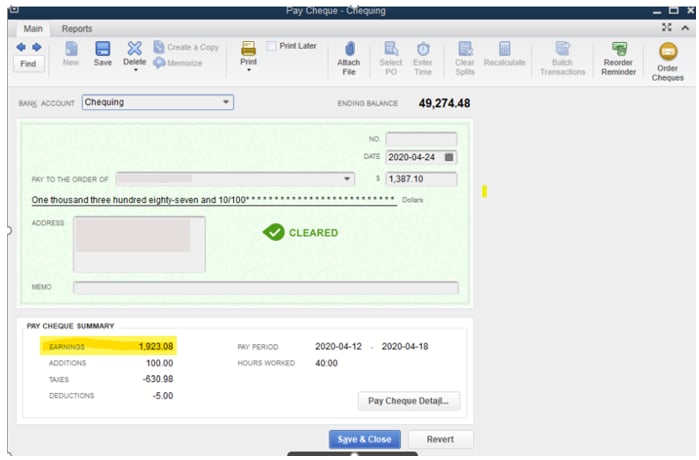Click Save & Close button
699x460 pixels.
365,439
